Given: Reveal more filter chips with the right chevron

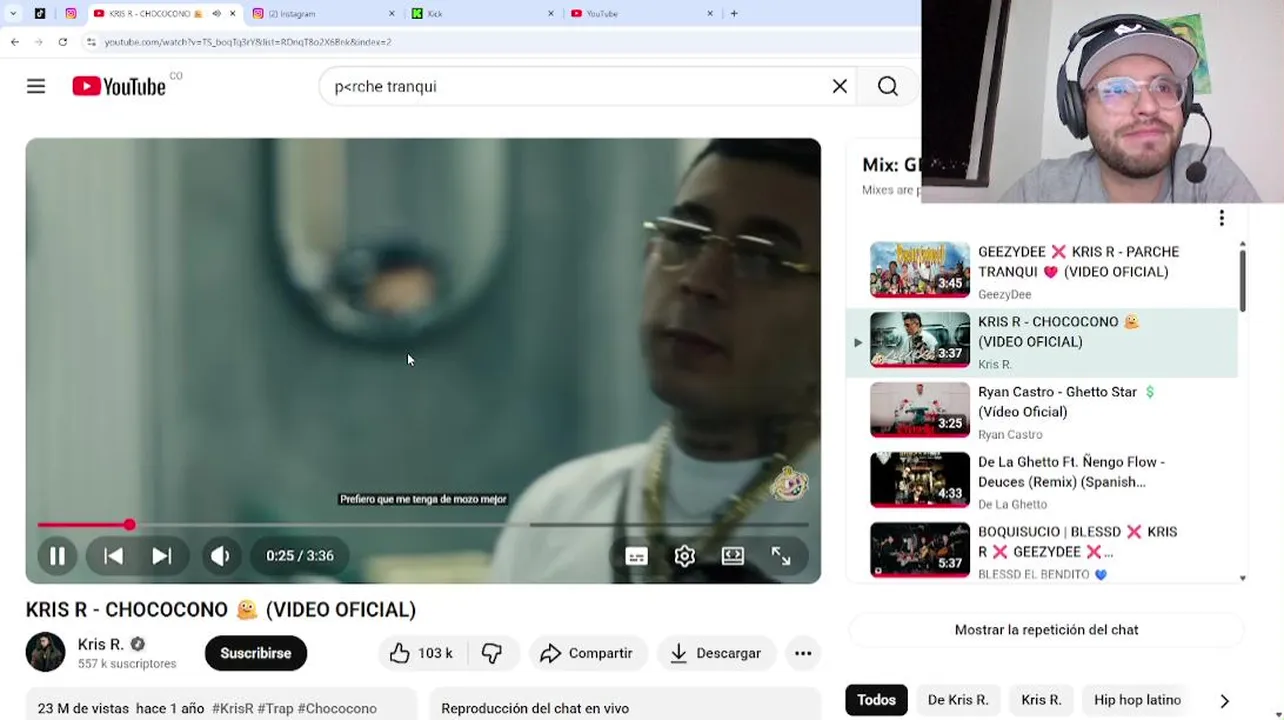Looking at the screenshot, I should tap(1224, 701).
